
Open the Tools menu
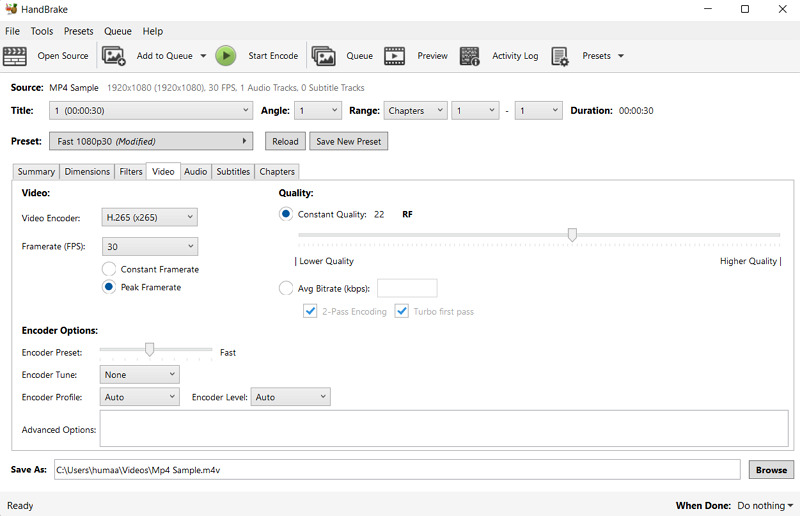click(x=42, y=31)
